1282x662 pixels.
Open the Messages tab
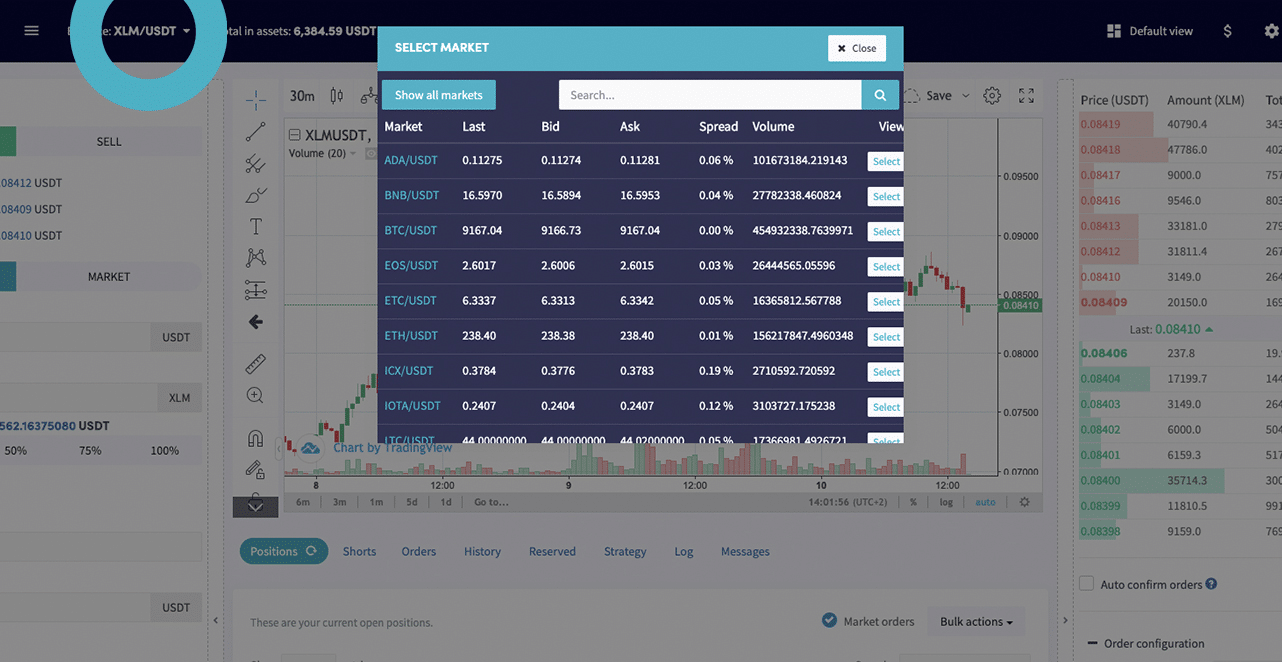pos(745,551)
